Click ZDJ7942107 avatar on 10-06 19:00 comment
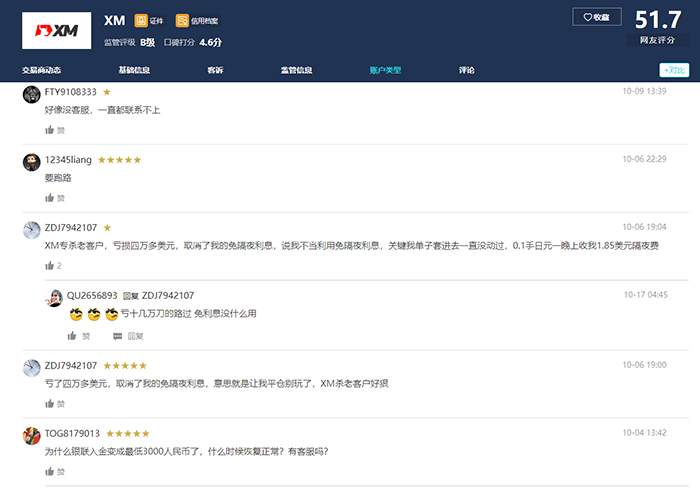Image resolution: width=700 pixels, height=489 pixels. (32, 368)
